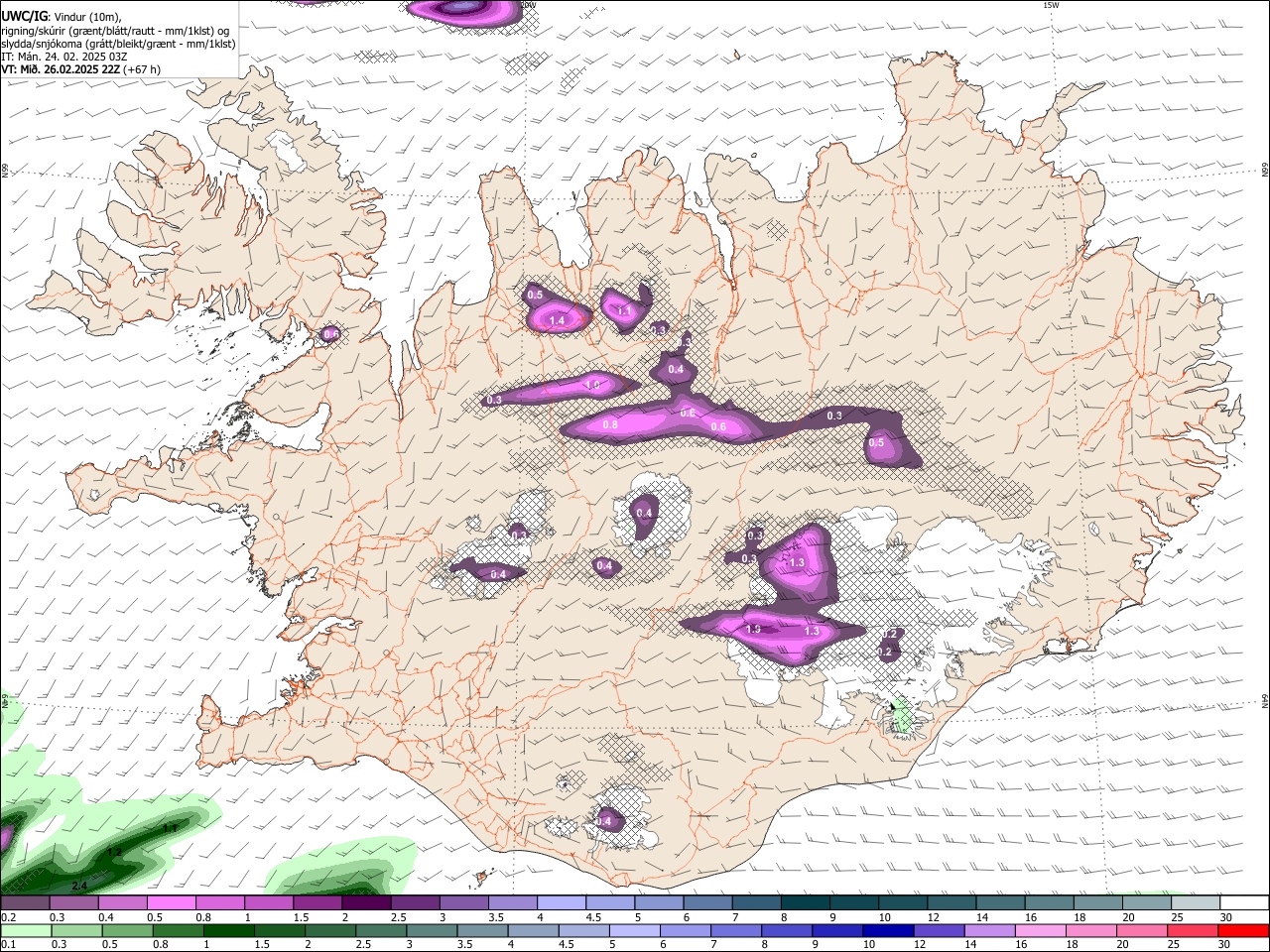Click the 'UWC/IG: Vindur (10m),' title text
The width and height of the screenshot is (1270, 952).
coord(62,17)
